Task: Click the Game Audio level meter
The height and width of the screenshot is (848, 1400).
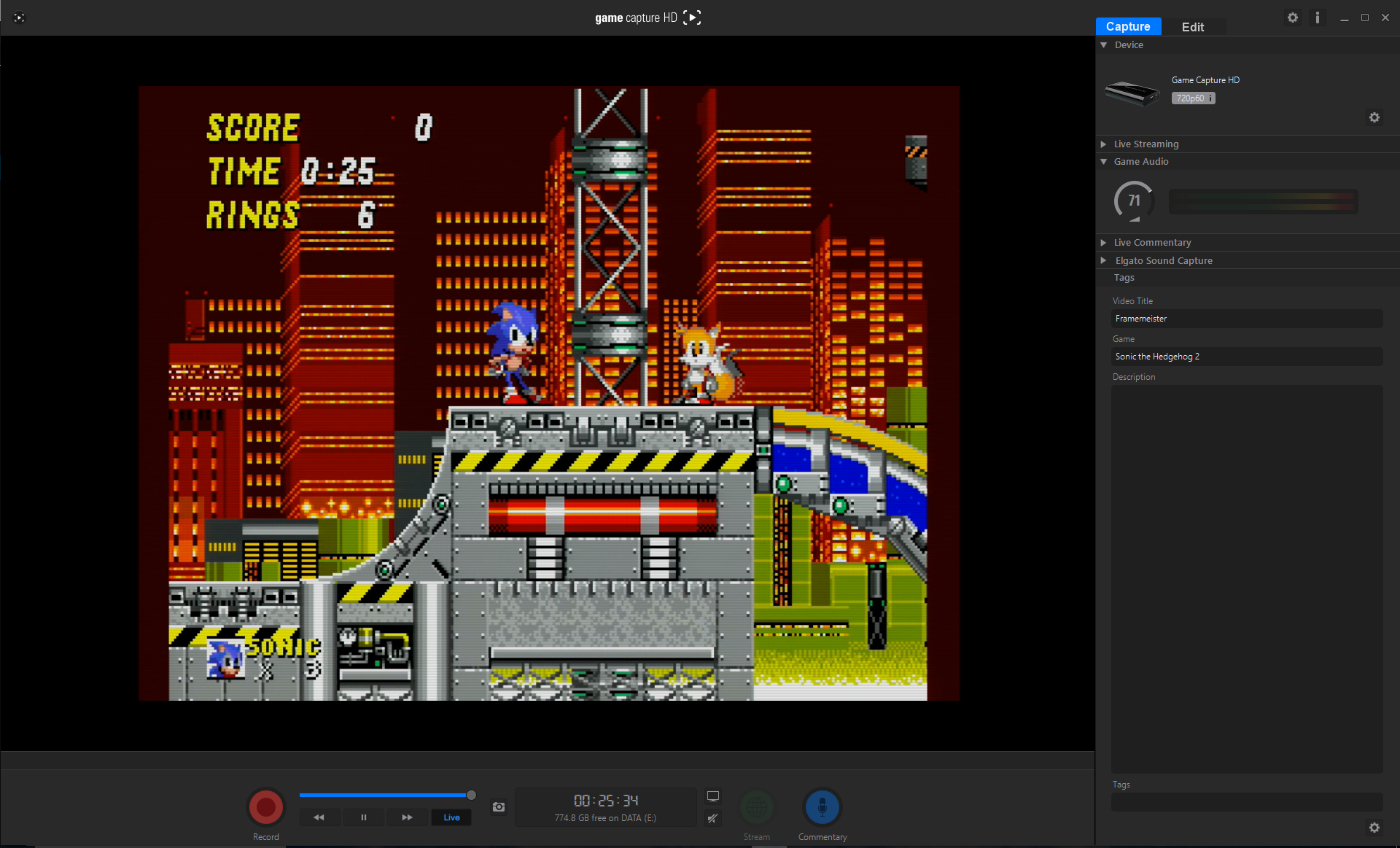Action: [1263, 201]
